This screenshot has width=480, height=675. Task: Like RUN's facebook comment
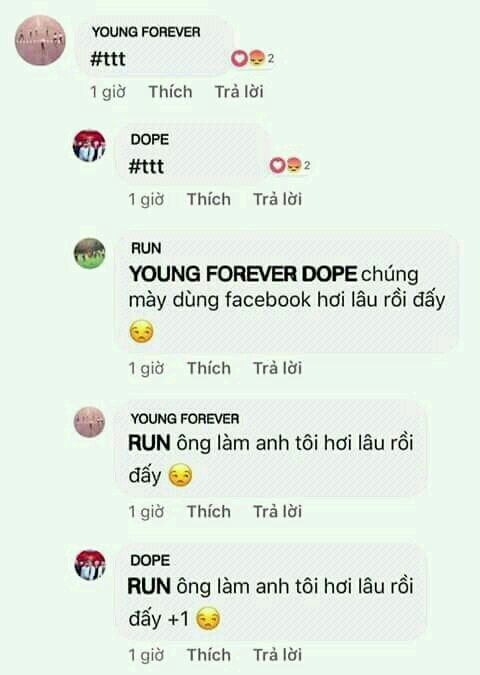[x=209, y=368]
